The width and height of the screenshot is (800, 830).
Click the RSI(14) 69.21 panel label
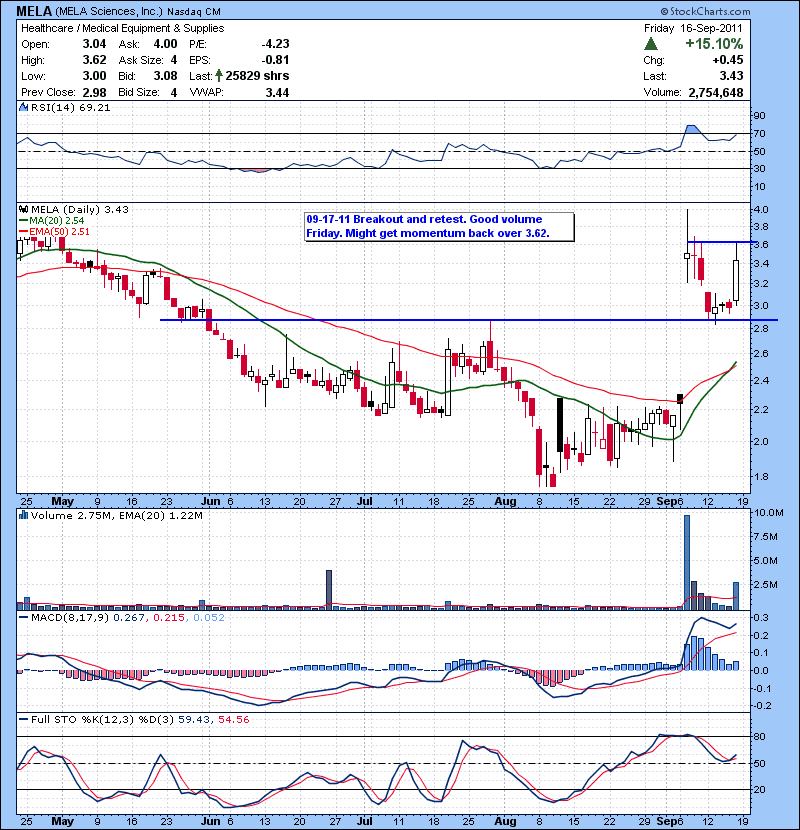pos(70,107)
